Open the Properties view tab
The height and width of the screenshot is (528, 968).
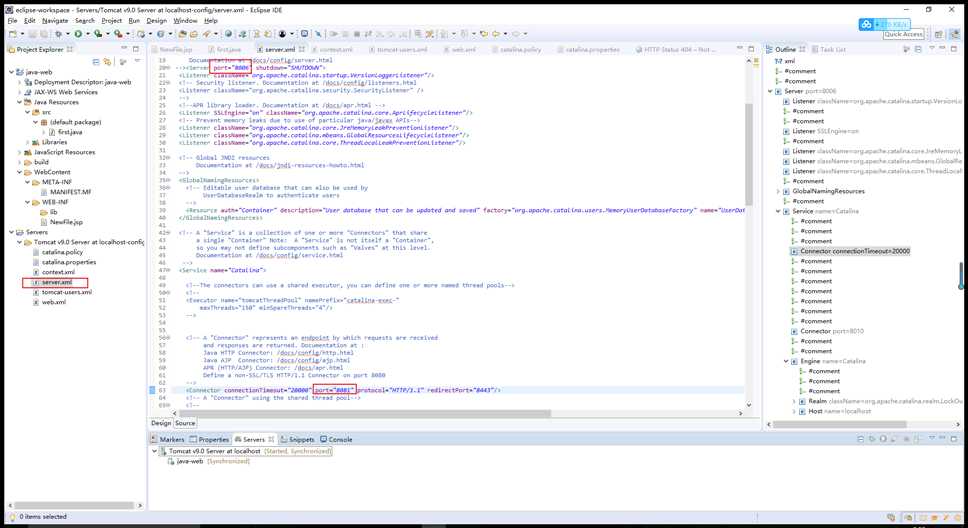[209, 440]
